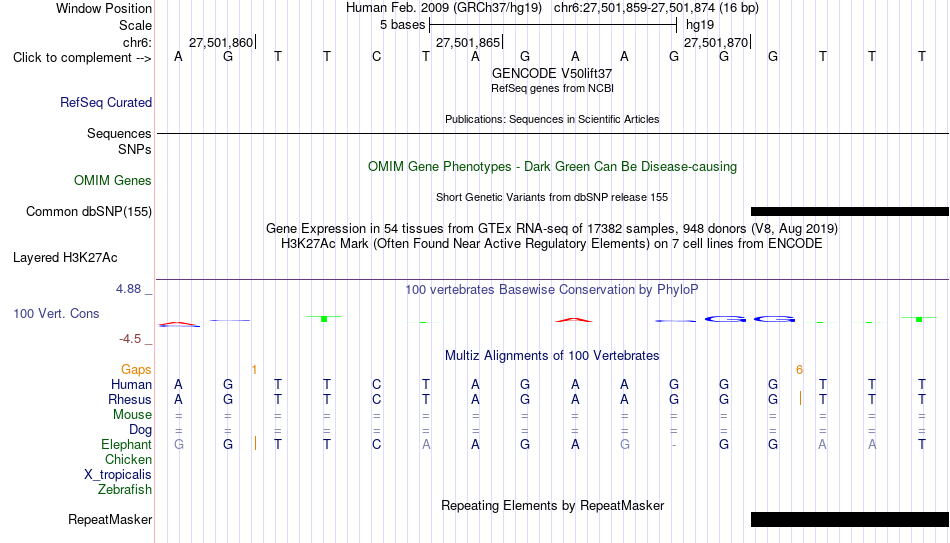This screenshot has height=543, width=950.
Task: Click the orange gap count '6'
Action: point(799,370)
